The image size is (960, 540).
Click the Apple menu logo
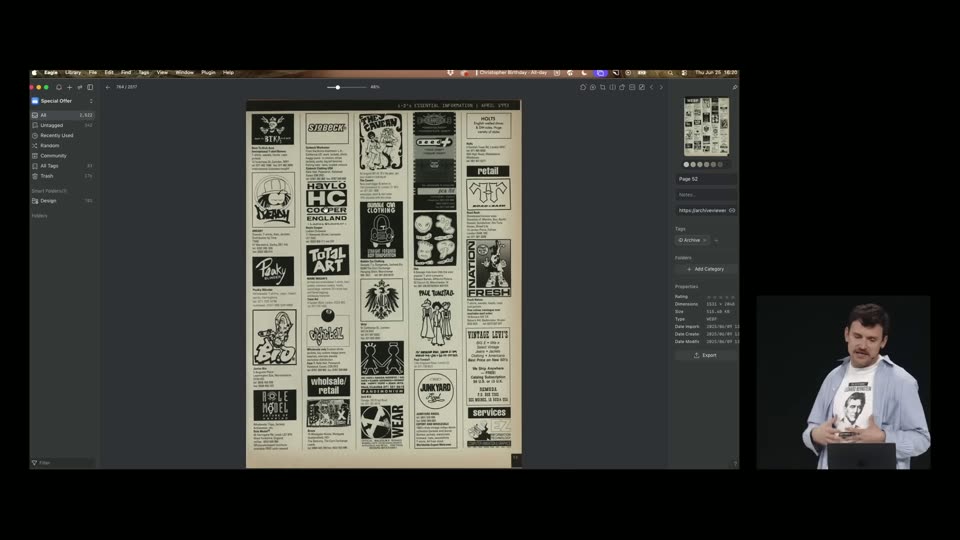point(35,72)
